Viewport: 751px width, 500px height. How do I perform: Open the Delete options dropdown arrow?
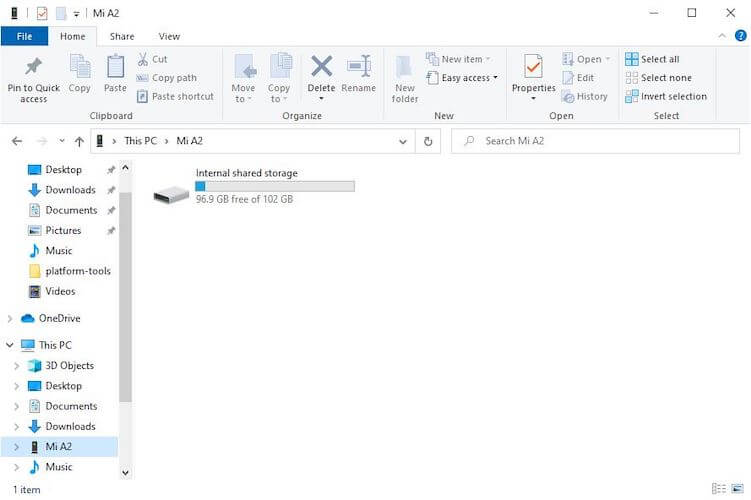[321, 99]
